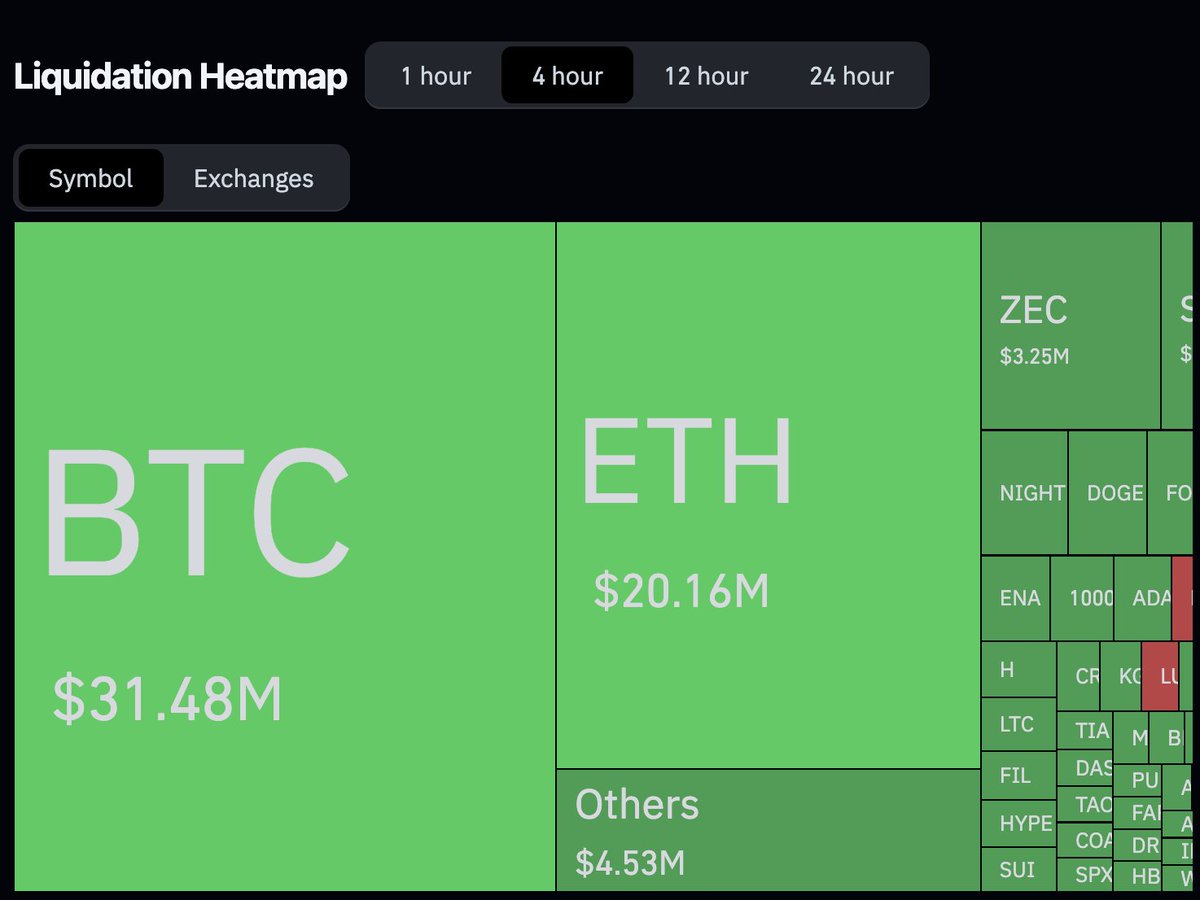The height and width of the screenshot is (900, 1200).
Task: Click the $20.16M value on ETH
Action: (681, 590)
